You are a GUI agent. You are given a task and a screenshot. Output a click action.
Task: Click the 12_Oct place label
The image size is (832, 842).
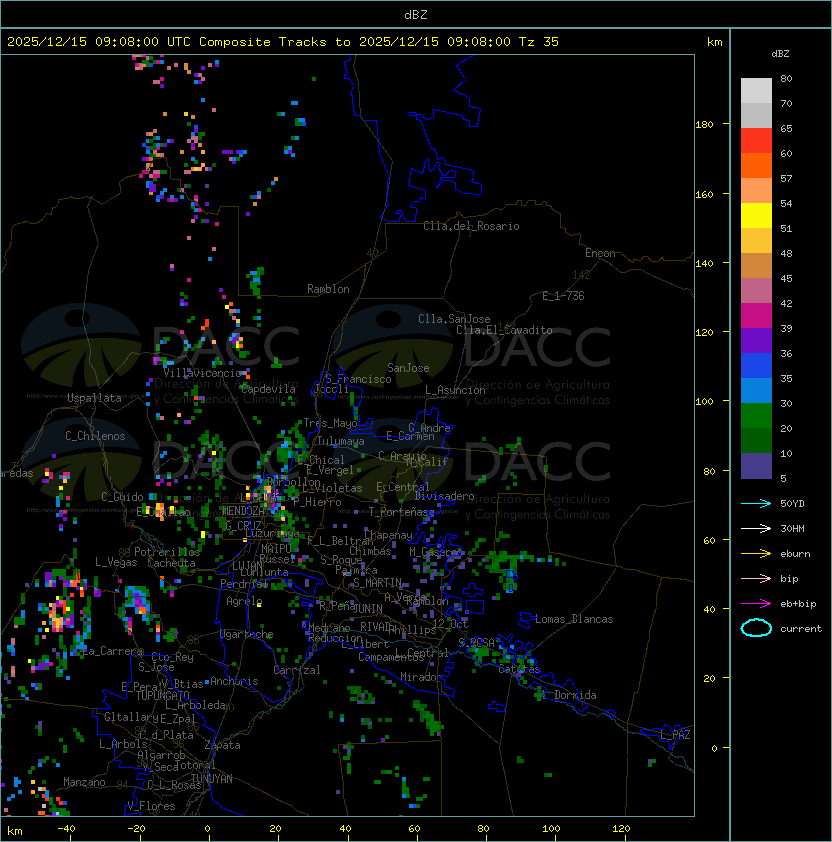pos(450,624)
